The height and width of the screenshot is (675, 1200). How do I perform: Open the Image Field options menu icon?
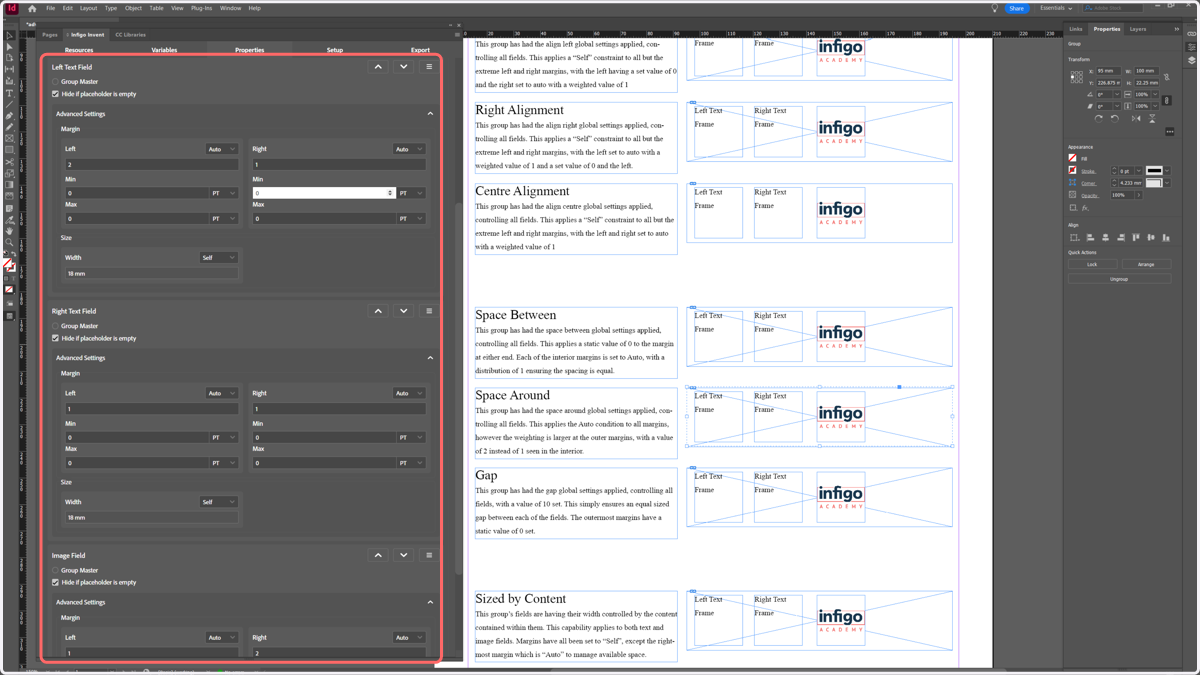point(429,555)
